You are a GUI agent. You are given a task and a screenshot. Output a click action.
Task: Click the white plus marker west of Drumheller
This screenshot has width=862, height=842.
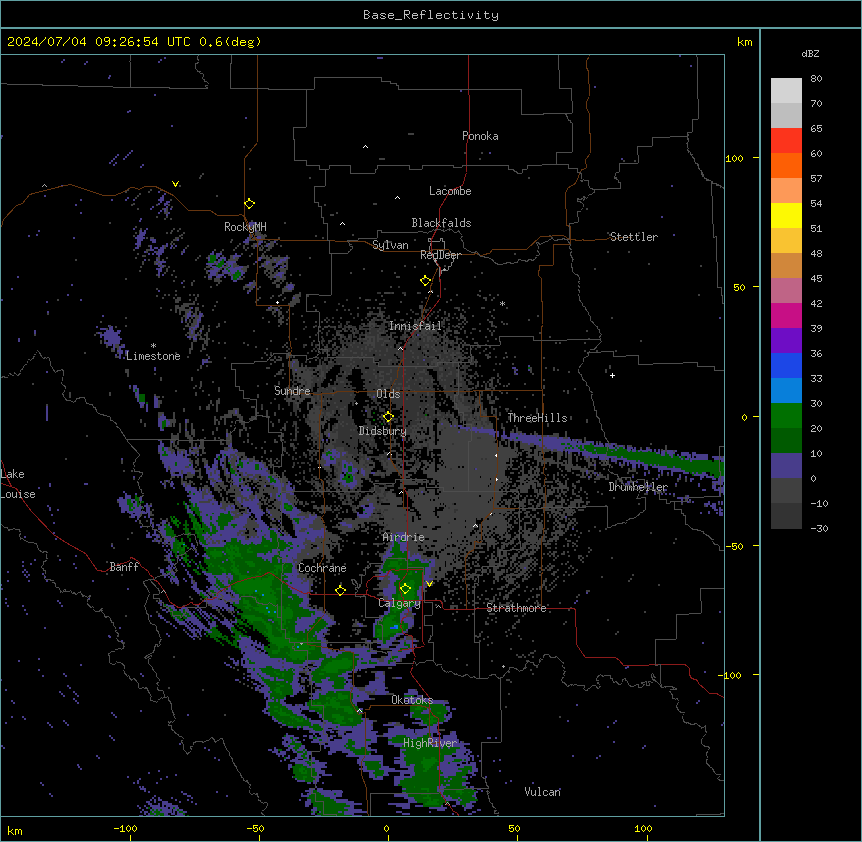(x=612, y=375)
